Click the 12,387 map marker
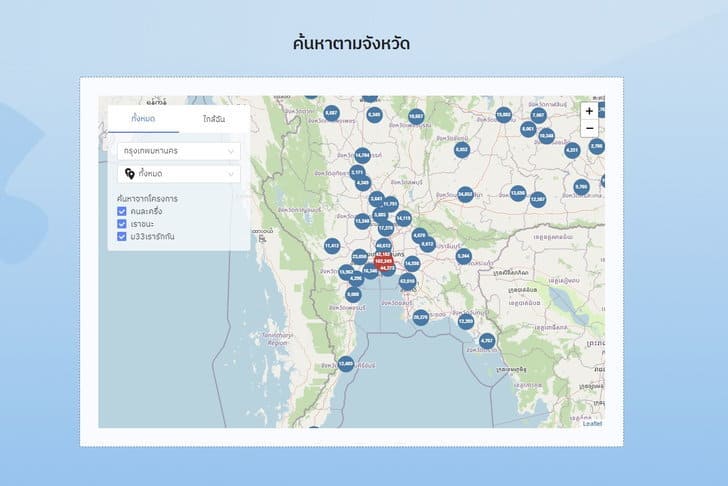This screenshot has height=486, width=728. click(538, 200)
